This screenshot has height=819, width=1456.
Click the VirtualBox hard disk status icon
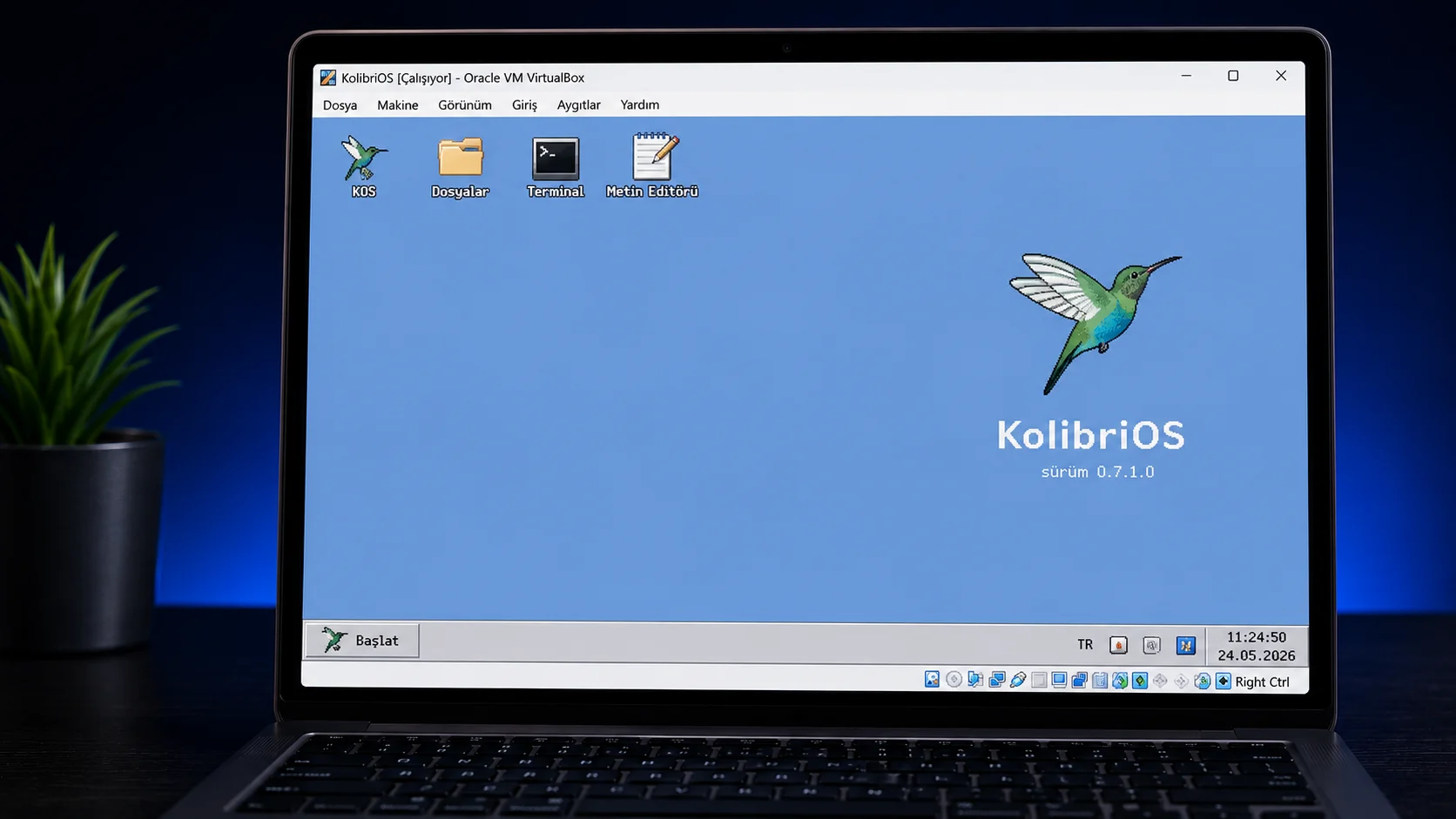tap(932, 680)
